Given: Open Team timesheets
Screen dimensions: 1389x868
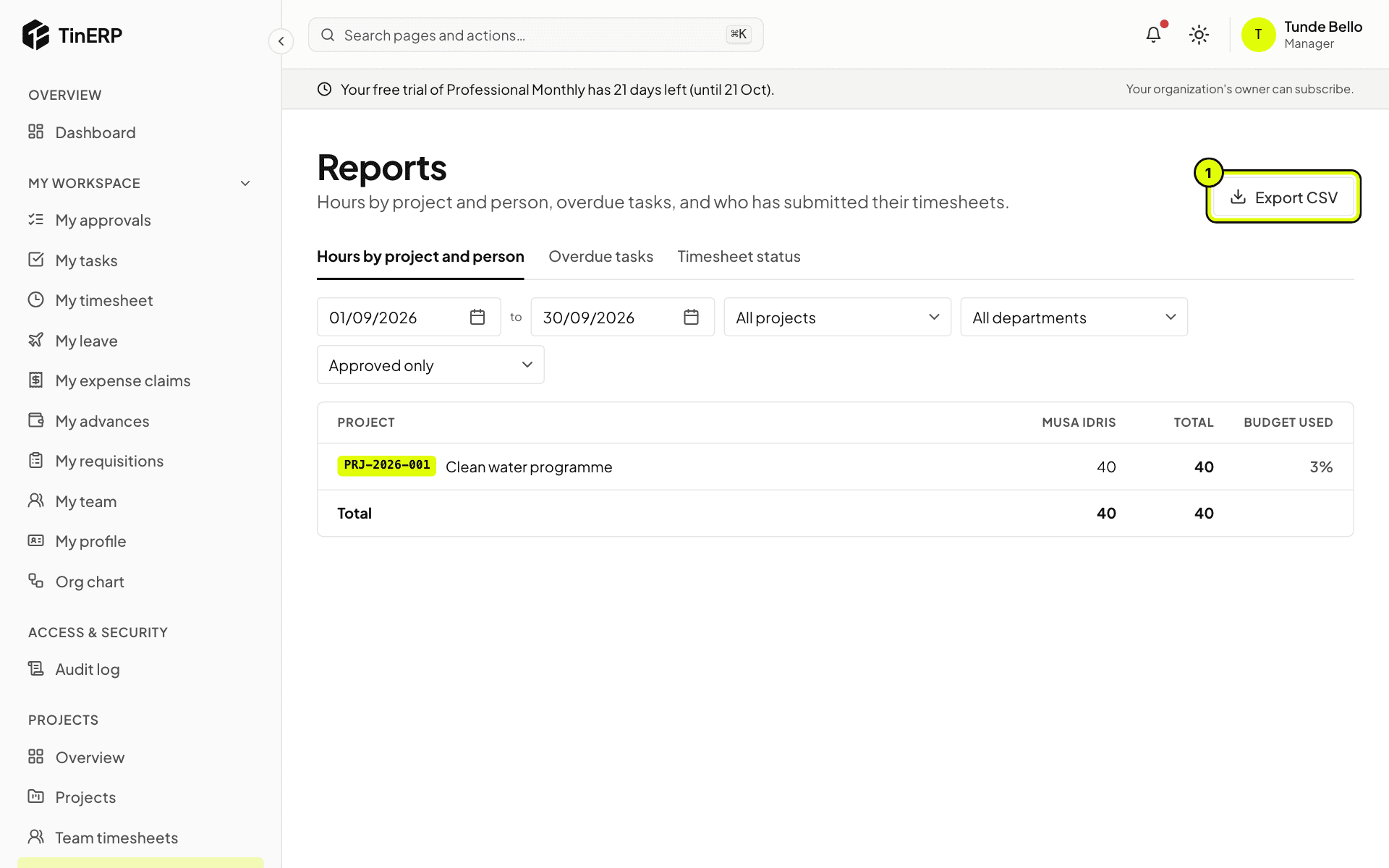Looking at the screenshot, I should 140,838.
